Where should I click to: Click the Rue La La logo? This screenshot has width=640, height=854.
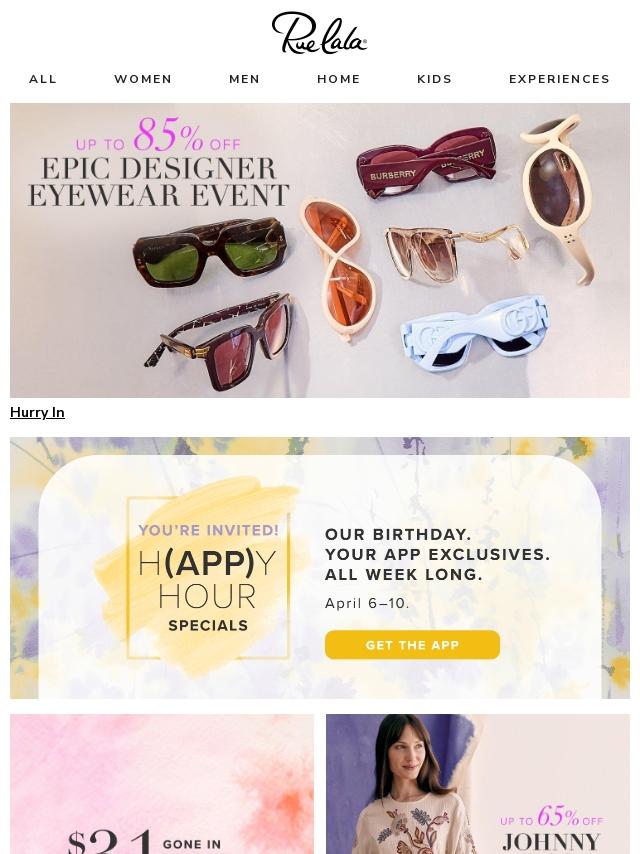click(319, 33)
